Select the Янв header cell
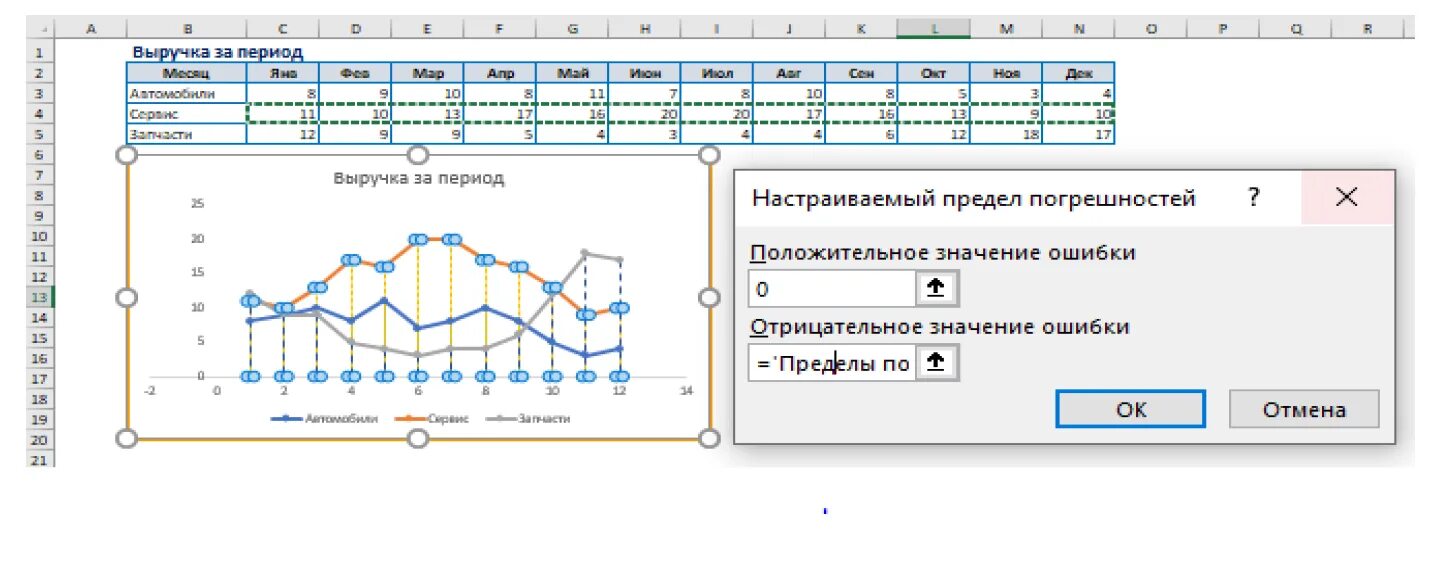This screenshot has height=582, width=1438. [x=283, y=73]
